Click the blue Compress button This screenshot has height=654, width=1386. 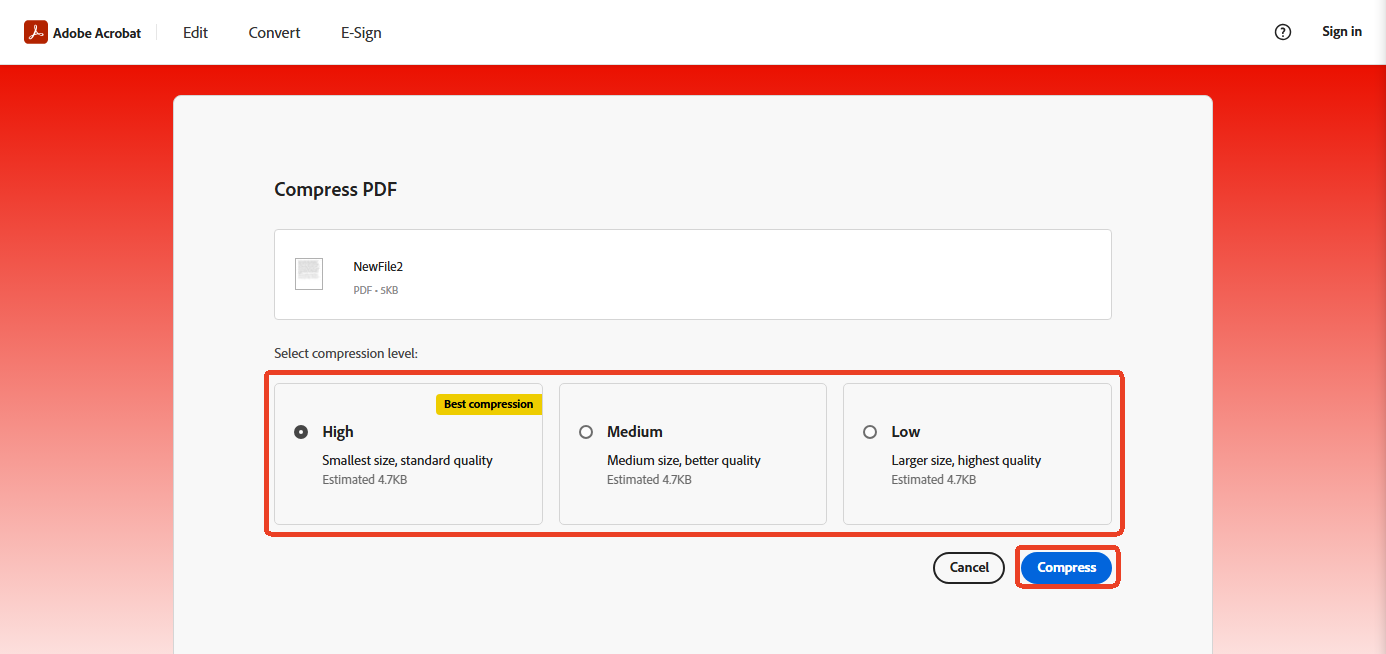pos(1067,567)
